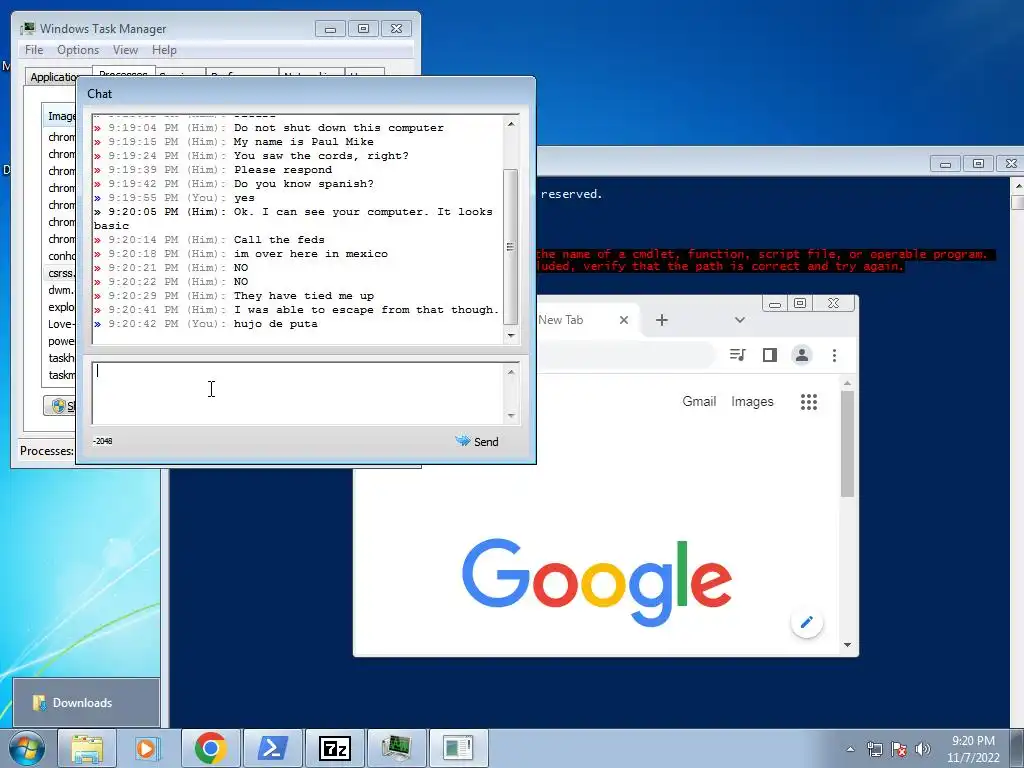Switch to Chrome via its taskbar icon
The image size is (1024, 768).
pyautogui.click(x=210, y=748)
